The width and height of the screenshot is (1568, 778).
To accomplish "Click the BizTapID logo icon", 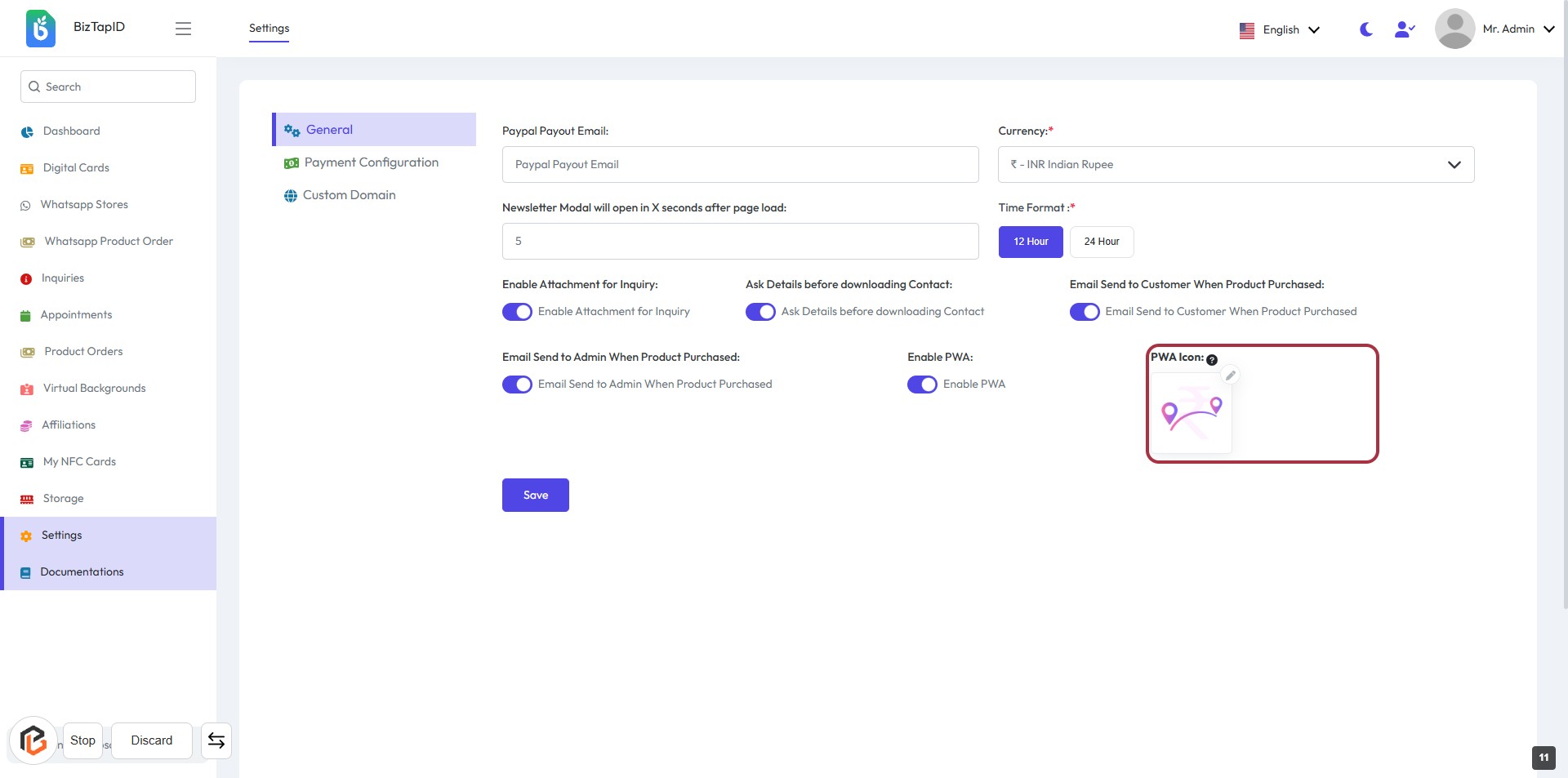I will point(40,29).
